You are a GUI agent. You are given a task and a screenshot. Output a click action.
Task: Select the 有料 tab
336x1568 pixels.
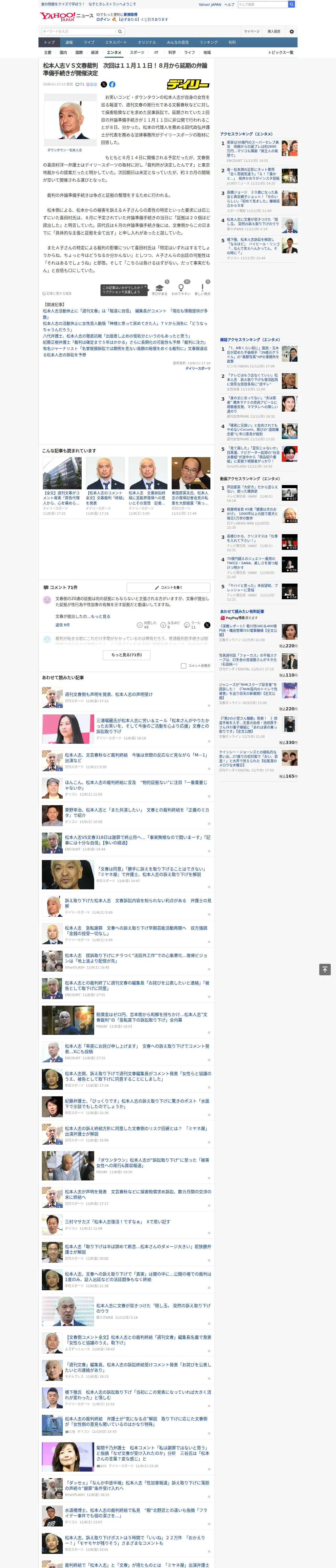point(232,43)
